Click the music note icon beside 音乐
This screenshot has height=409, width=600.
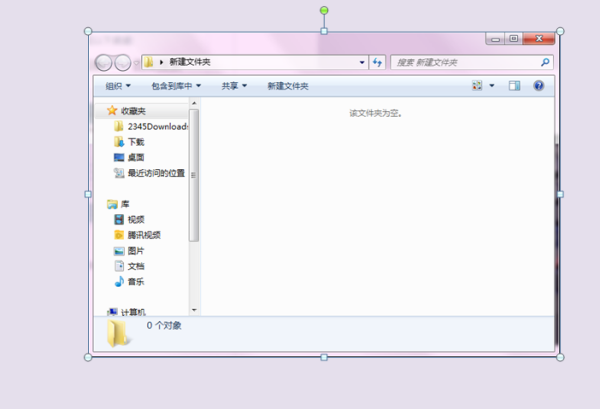coord(119,282)
